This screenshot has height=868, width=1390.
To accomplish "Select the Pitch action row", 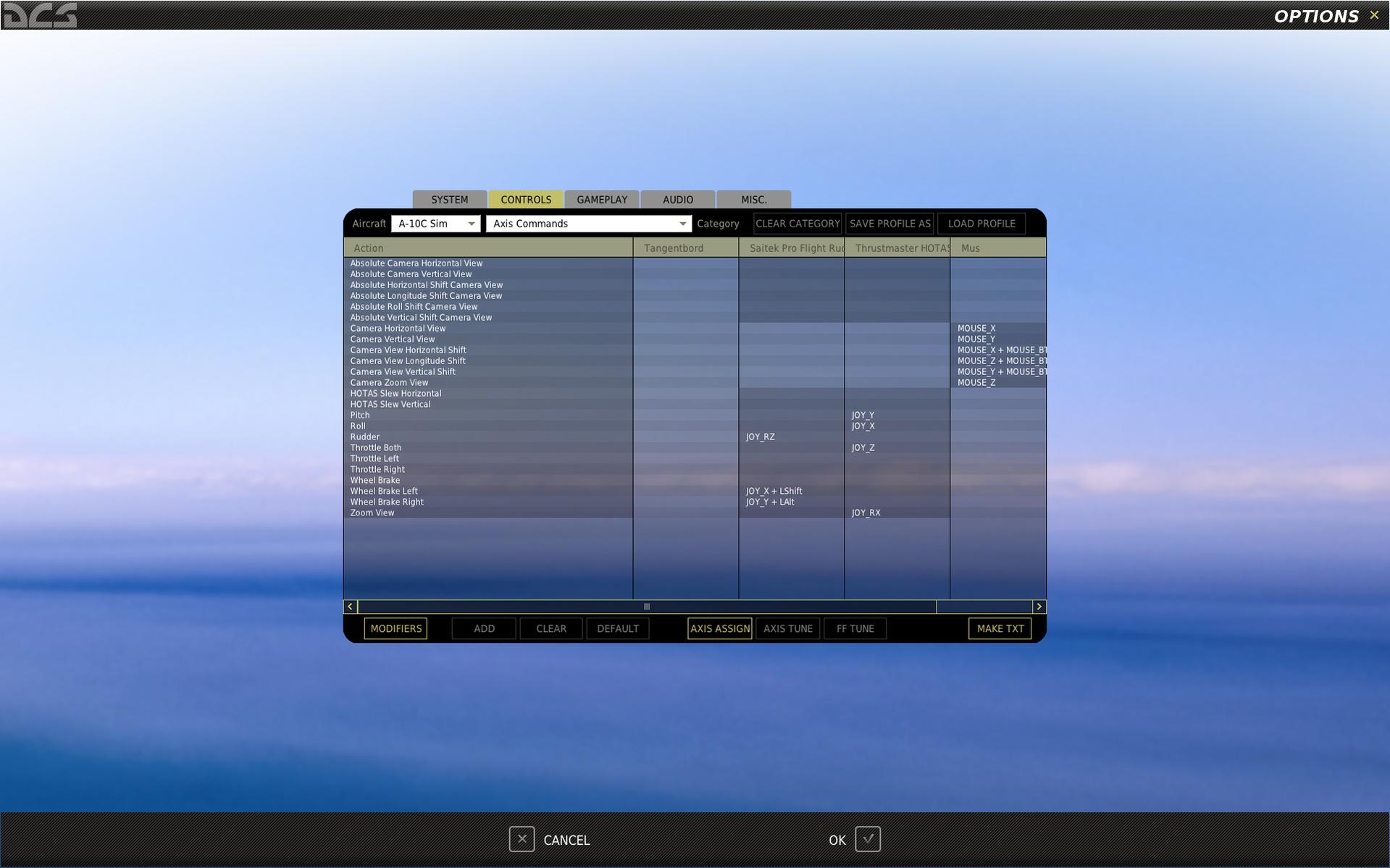I will click(488, 416).
